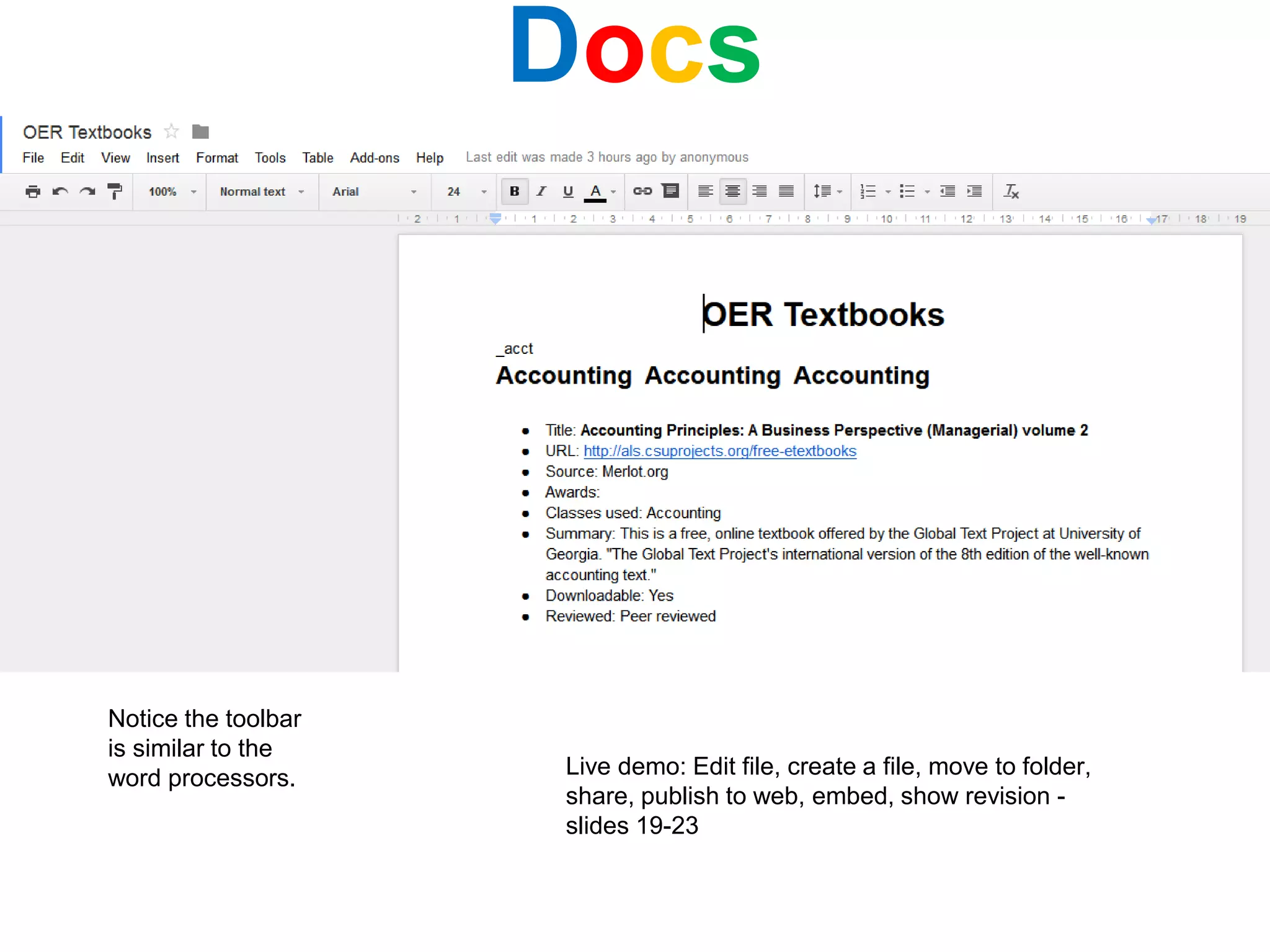Open the zoom 100% dropdown
This screenshot has height=952, width=1270.
(172, 192)
